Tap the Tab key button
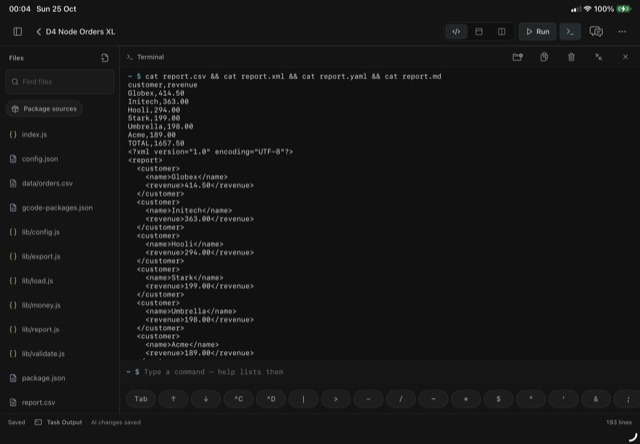Image resolution: width=640 pixels, height=444 pixels. [141, 399]
